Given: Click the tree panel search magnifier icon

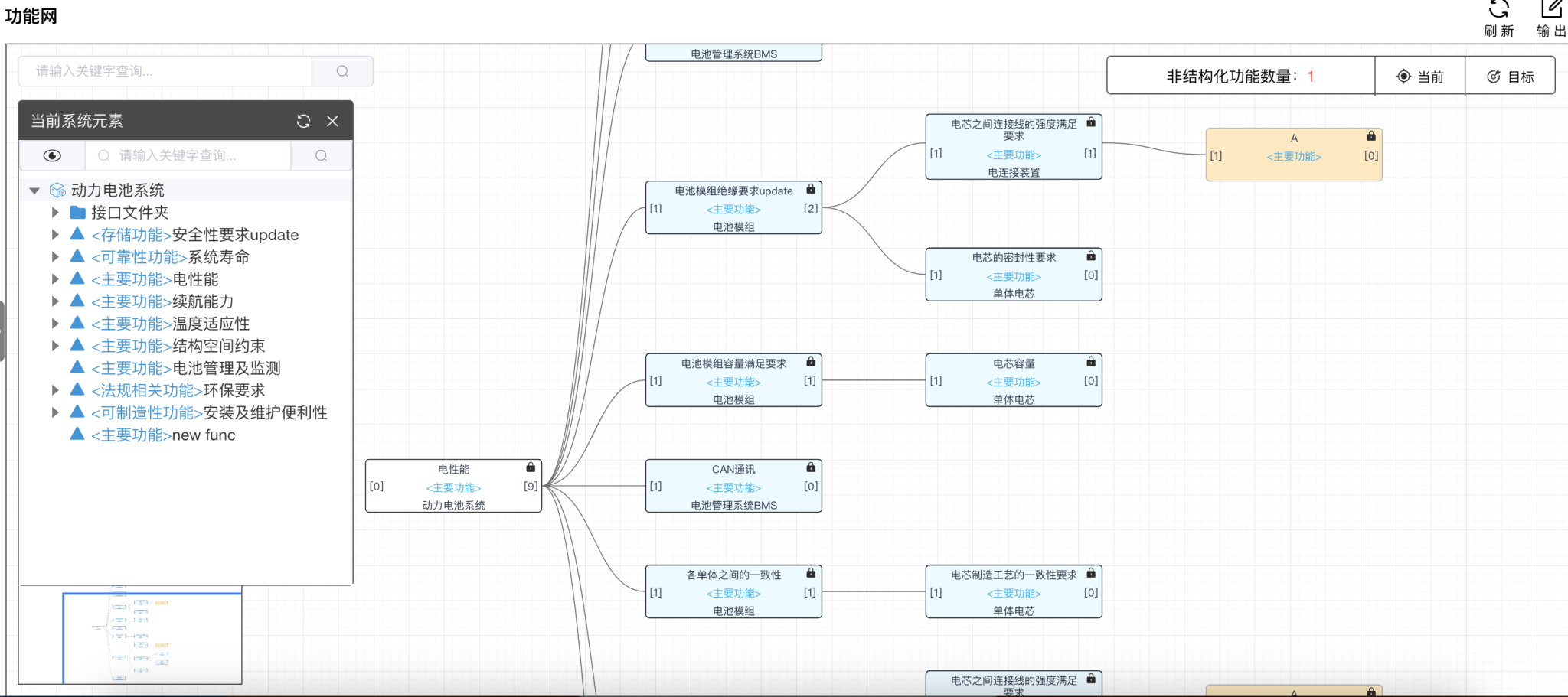Looking at the screenshot, I should (322, 155).
